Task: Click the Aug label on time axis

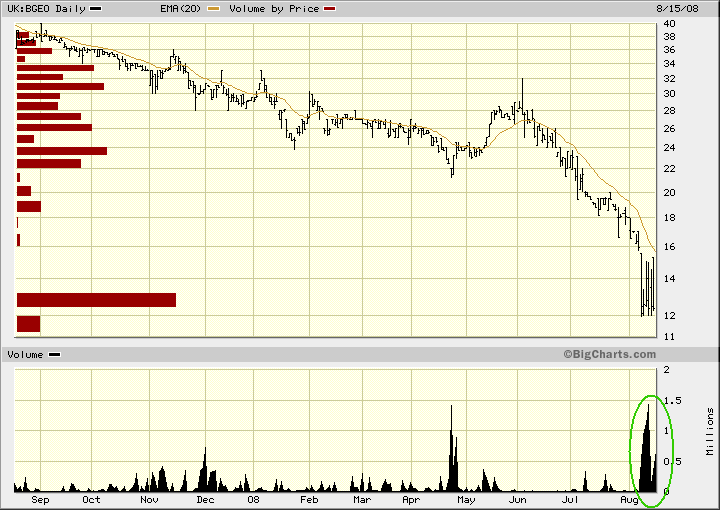Action: pyautogui.click(x=627, y=498)
